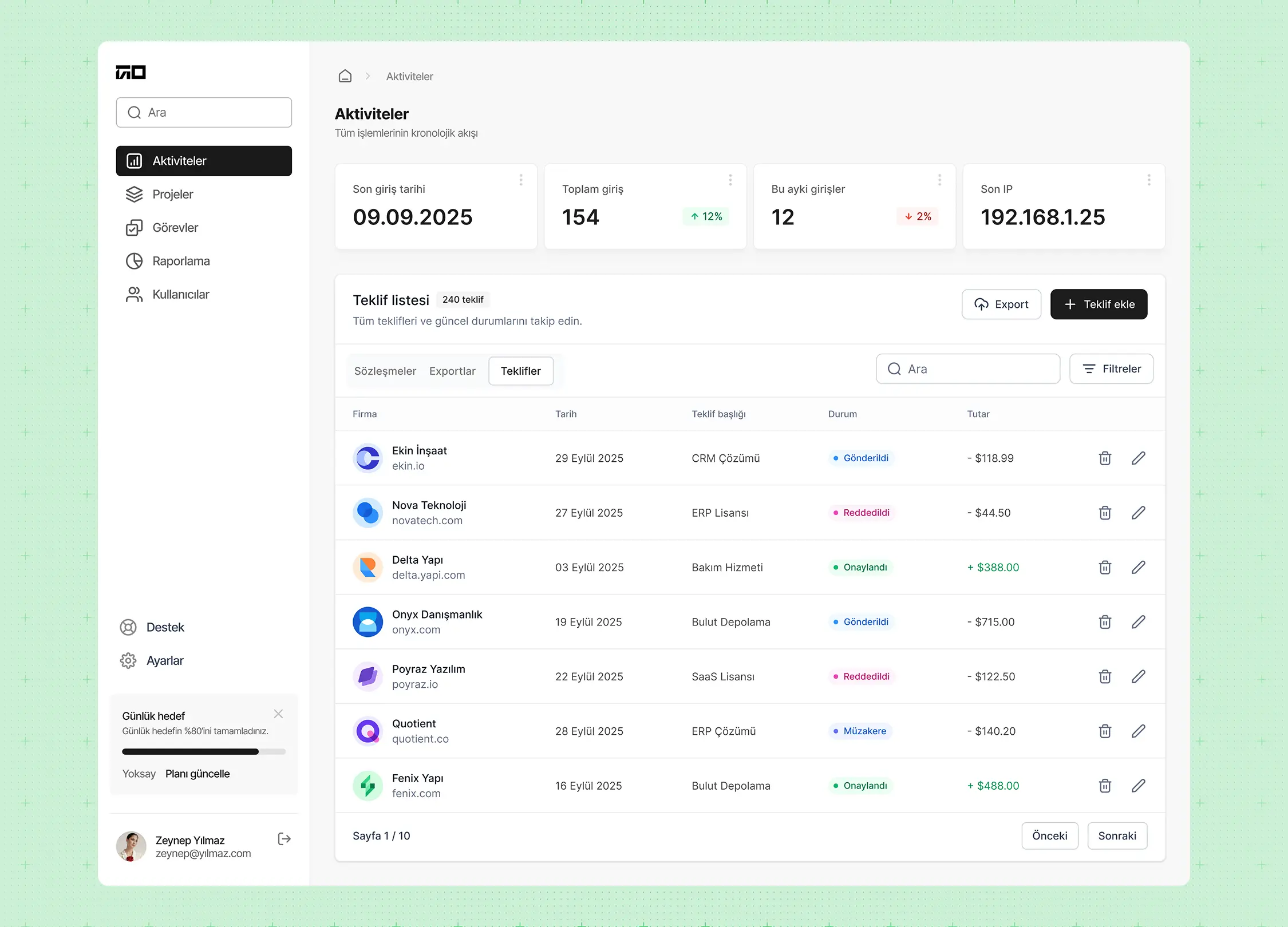This screenshot has width=1288, height=927.
Task: Click the proposal list search field
Action: tap(967, 369)
